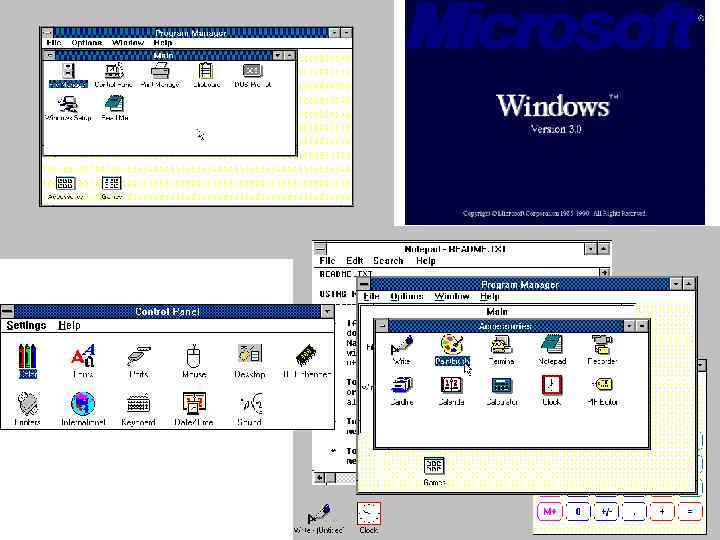Open Fonts icon in Control Panel
720x540 pixels.
tap(83, 361)
